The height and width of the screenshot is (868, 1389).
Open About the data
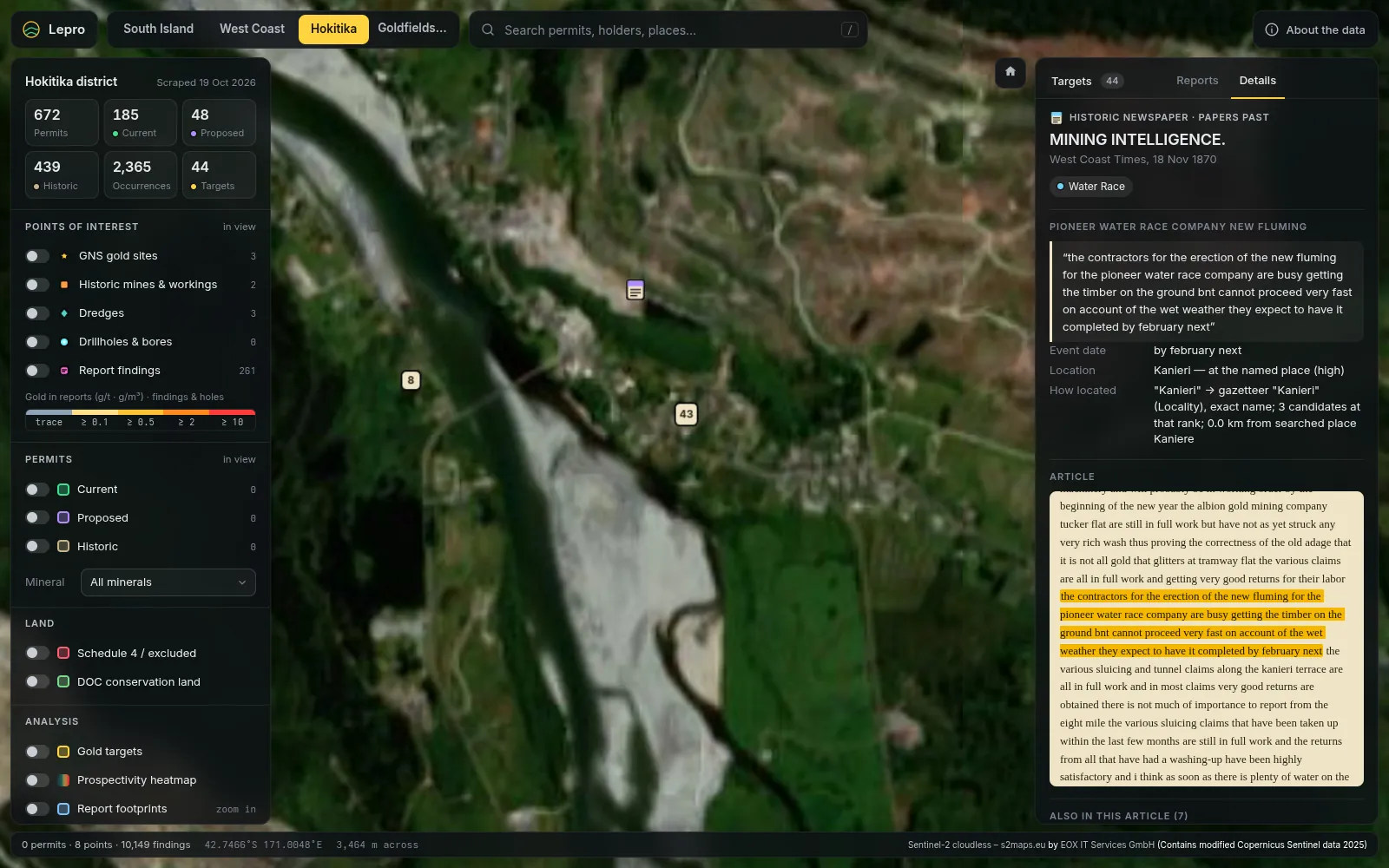pos(1315,30)
